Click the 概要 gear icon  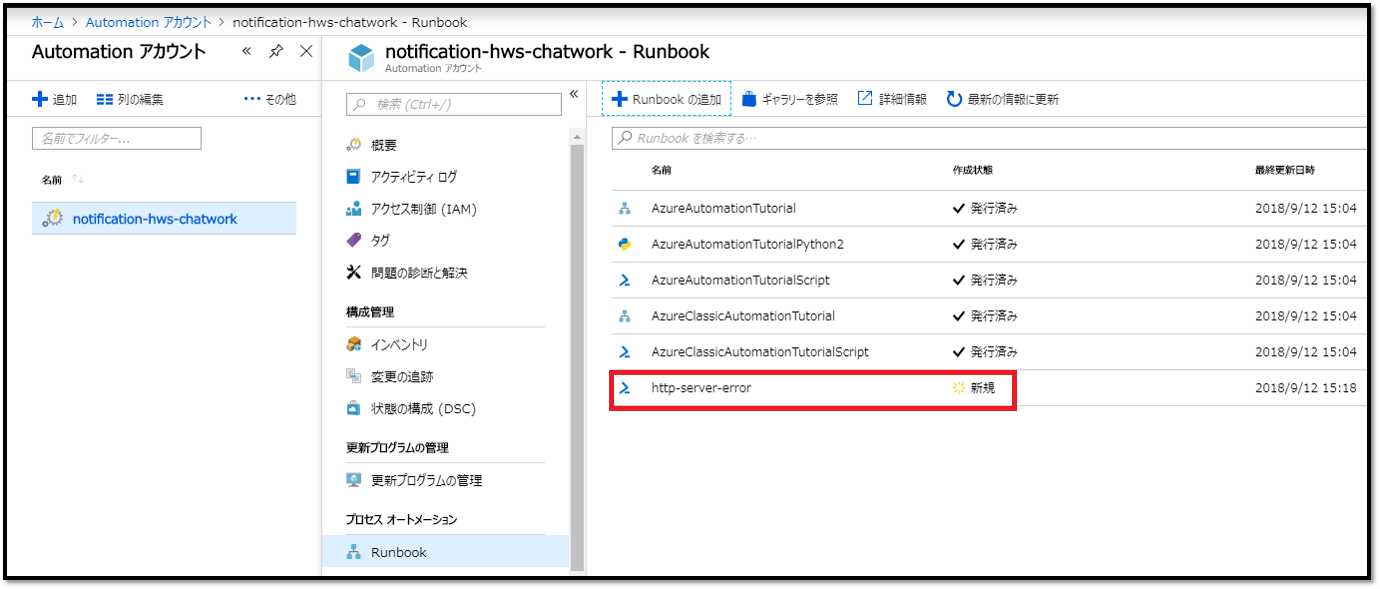[353, 145]
